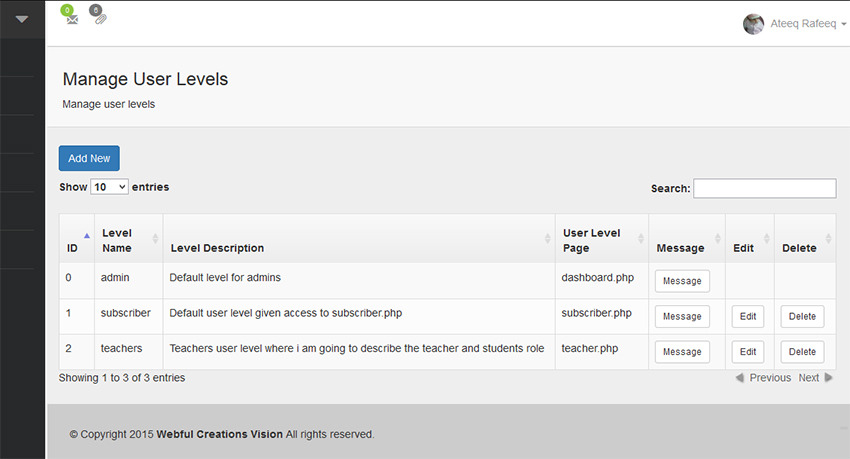The height and width of the screenshot is (459, 850).
Task: Collapse sidebar with top-left arrow
Action: (x=22, y=20)
